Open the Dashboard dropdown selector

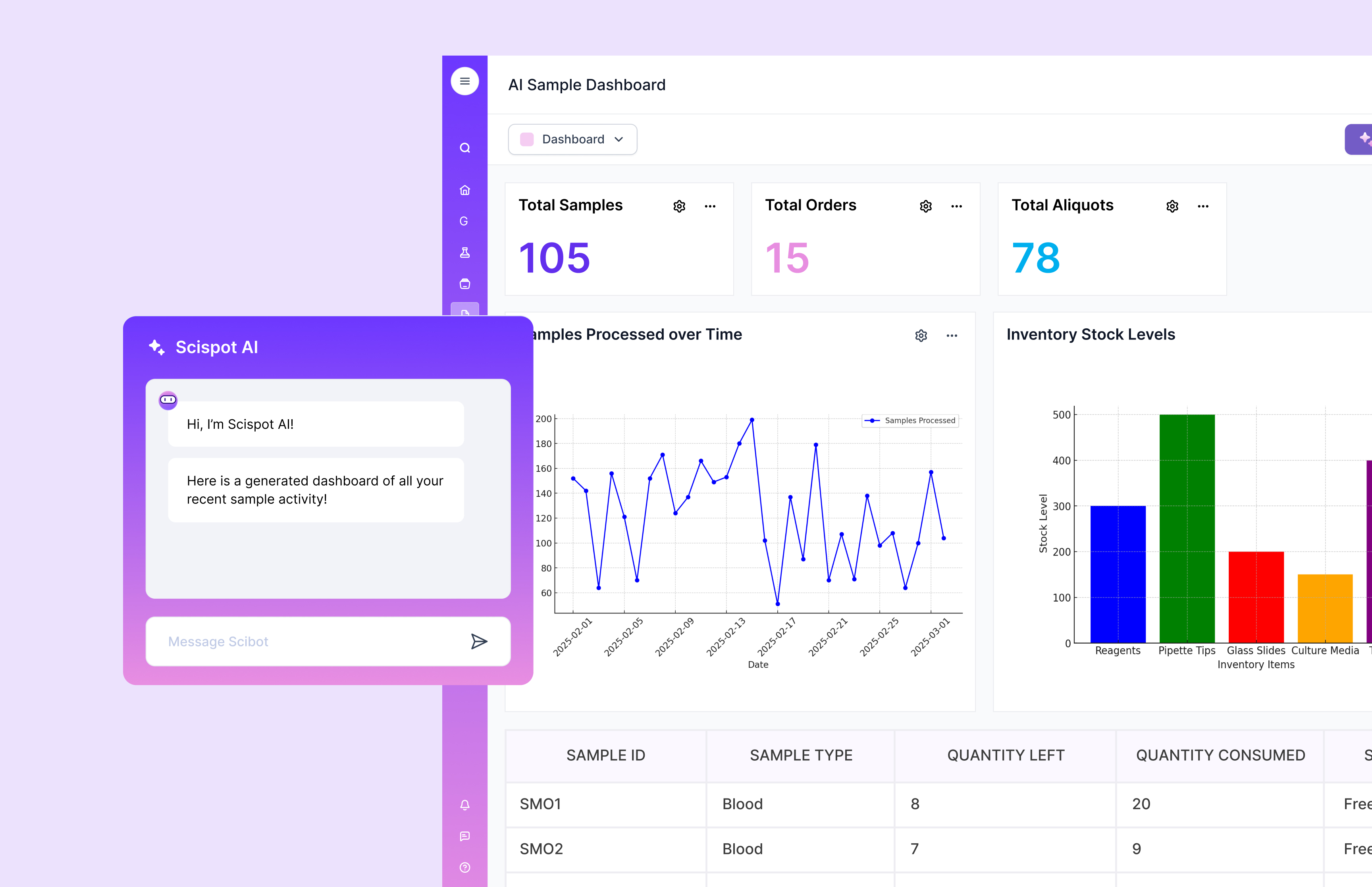point(572,139)
